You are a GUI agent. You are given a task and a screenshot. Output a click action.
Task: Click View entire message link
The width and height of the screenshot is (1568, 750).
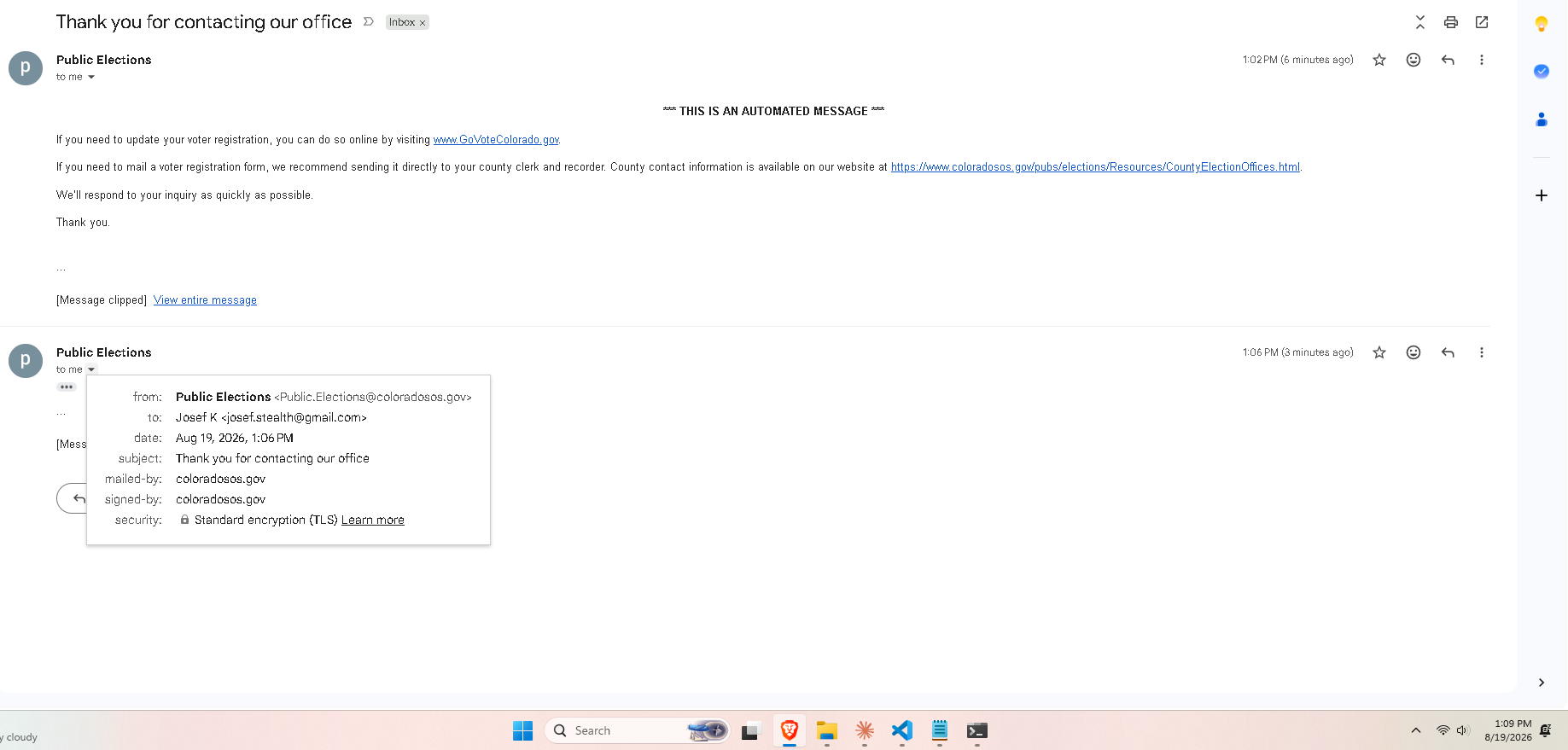205,300
